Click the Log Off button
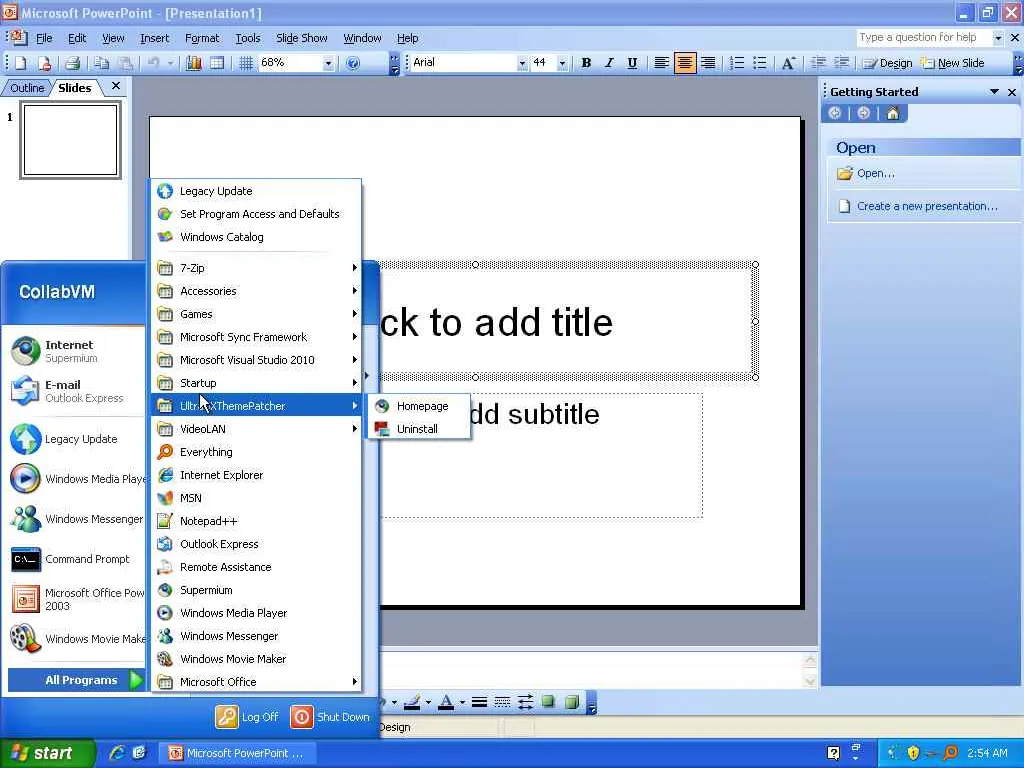The image size is (1024, 768). pyautogui.click(x=247, y=716)
